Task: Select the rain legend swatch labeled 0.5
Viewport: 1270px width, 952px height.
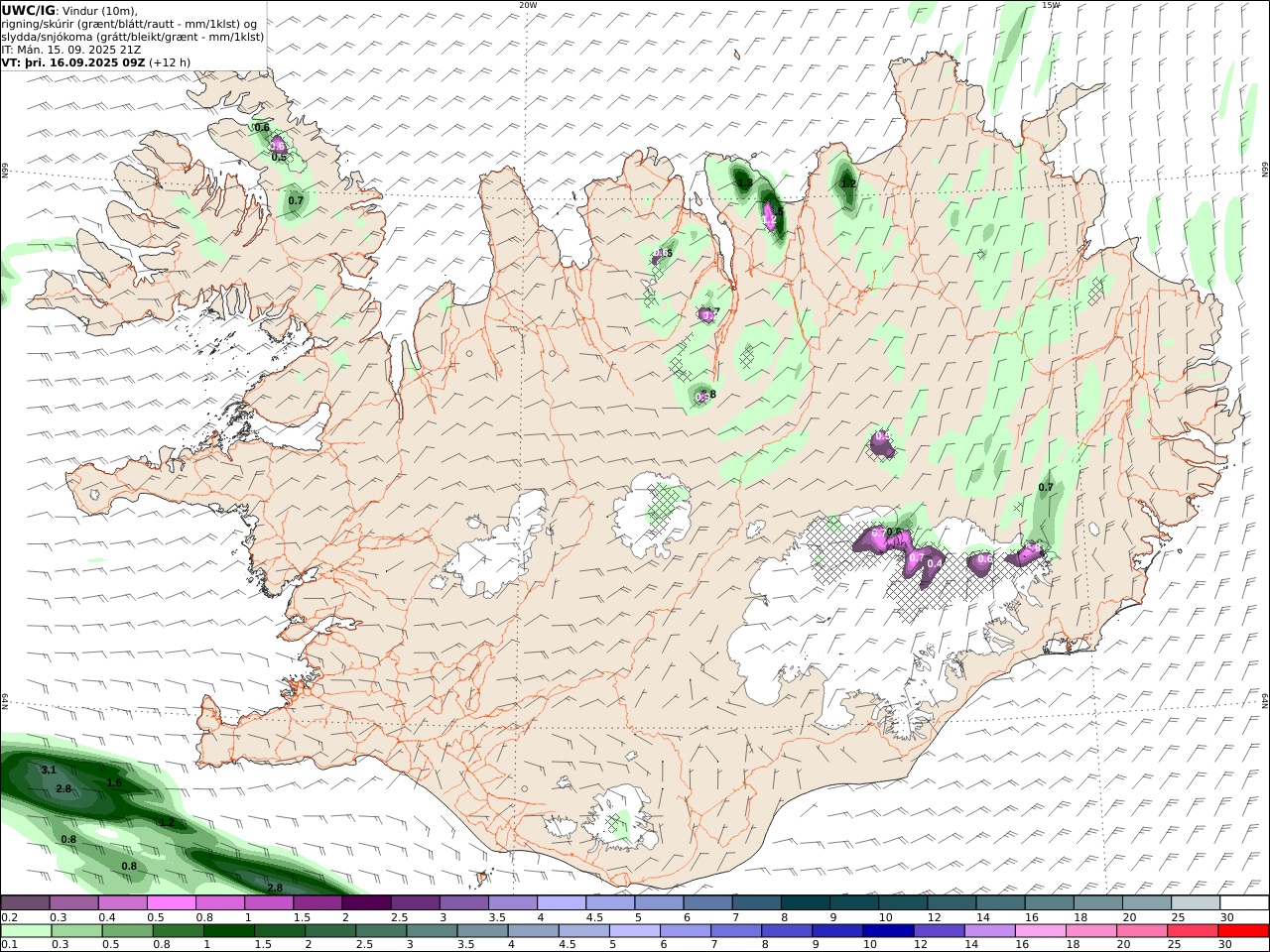Action: pyautogui.click(x=127, y=931)
